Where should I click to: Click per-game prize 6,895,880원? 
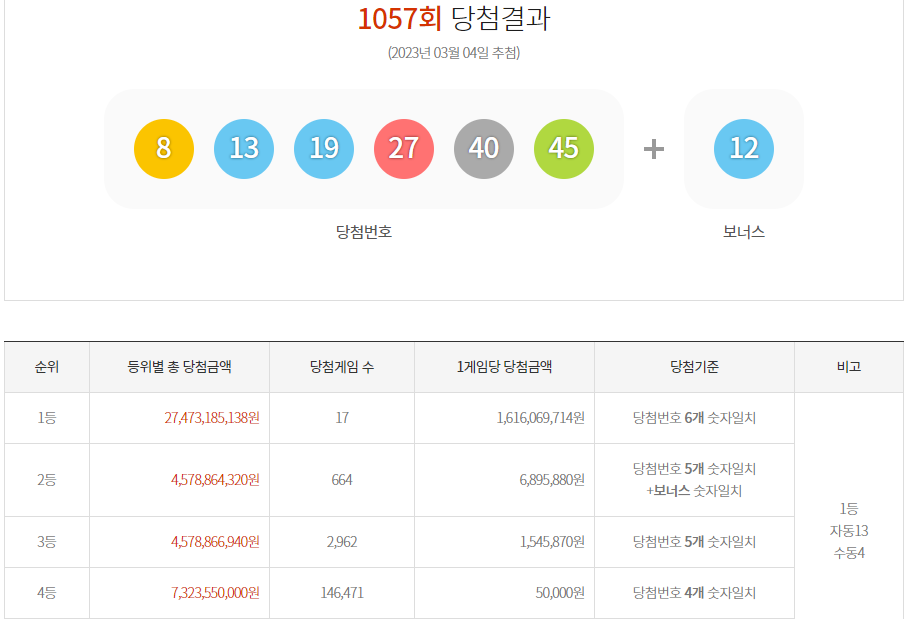(x=552, y=480)
